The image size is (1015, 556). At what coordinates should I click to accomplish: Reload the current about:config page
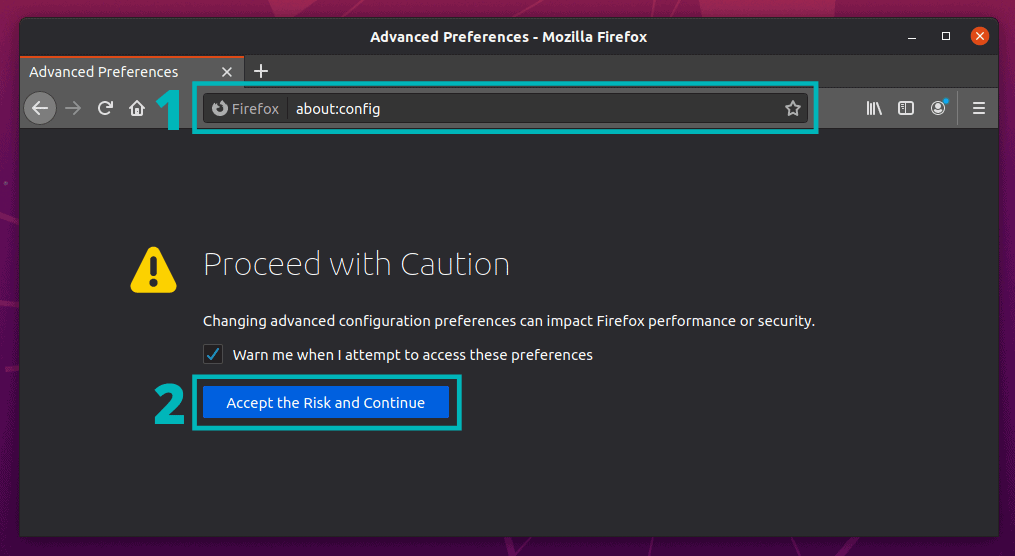click(x=106, y=108)
